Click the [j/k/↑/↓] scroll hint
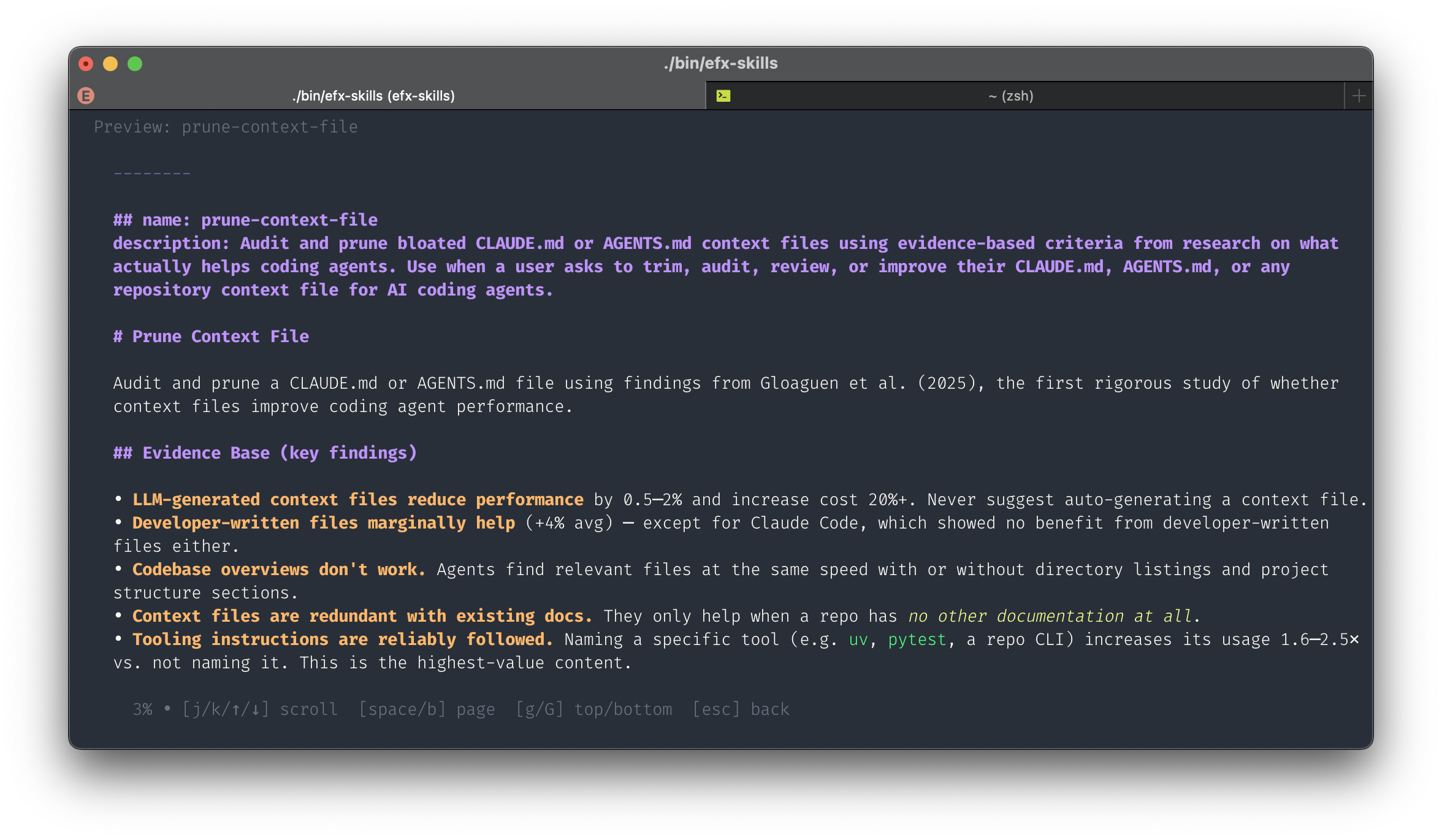The image size is (1442, 840). click(x=260, y=709)
